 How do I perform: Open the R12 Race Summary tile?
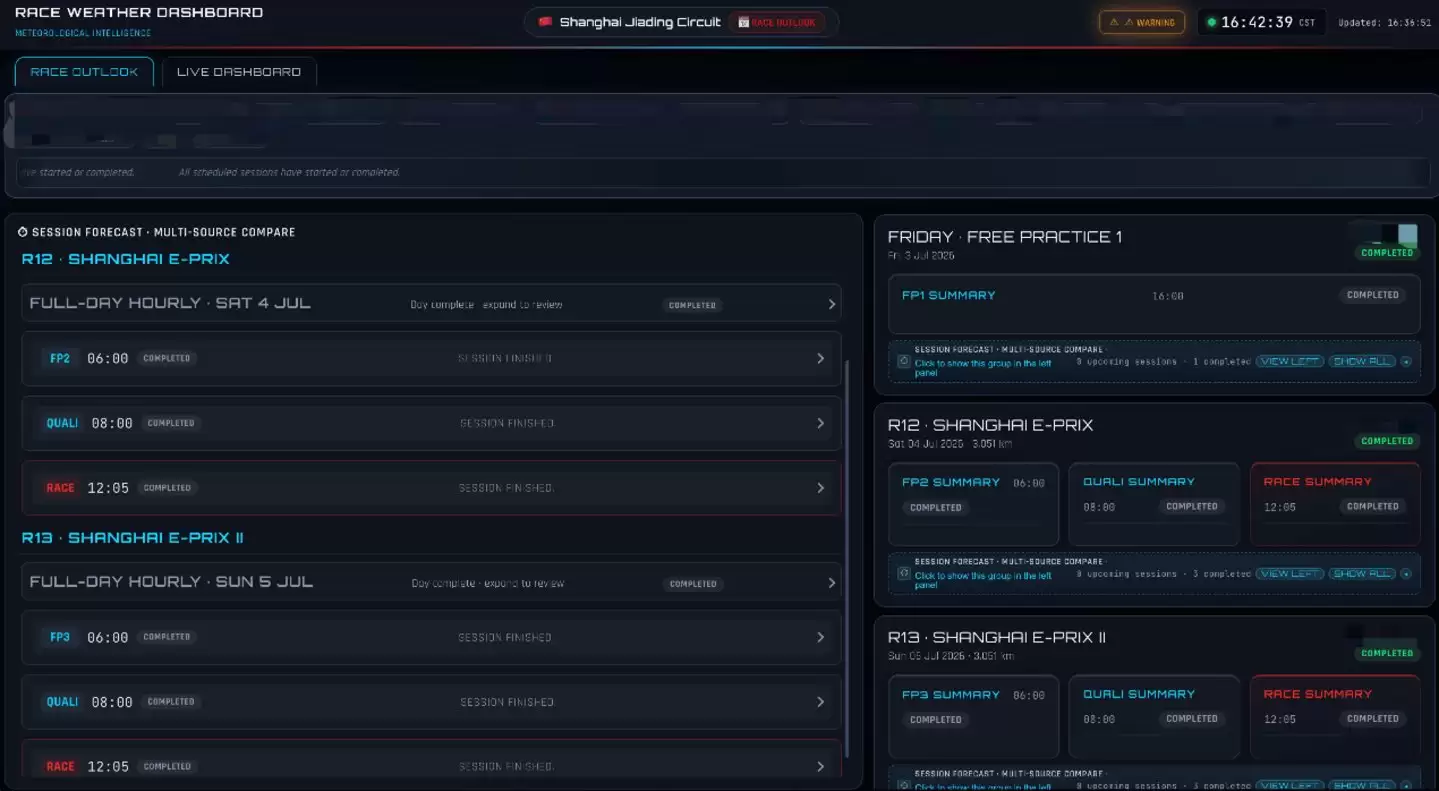point(1335,503)
